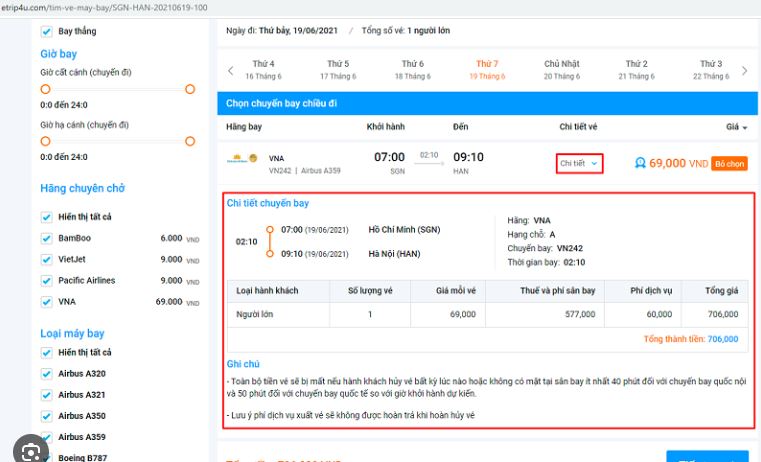The width and height of the screenshot is (761, 462).
Task: Click the landing time slider right handle
Action: [190, 142]
